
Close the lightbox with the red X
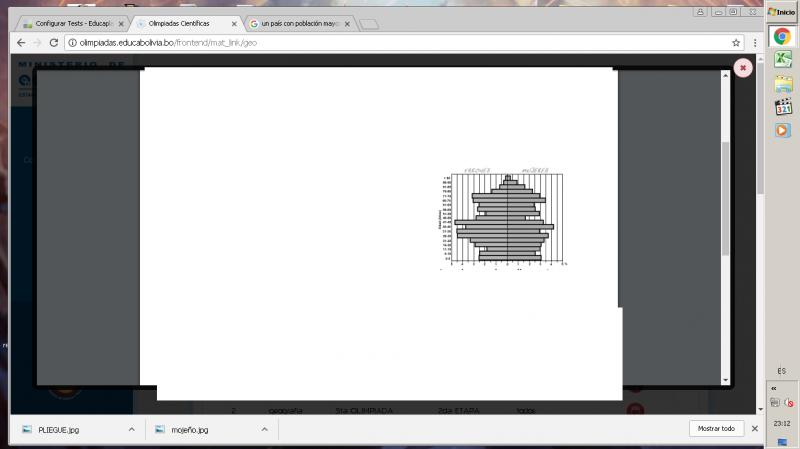tap(742, 68)
